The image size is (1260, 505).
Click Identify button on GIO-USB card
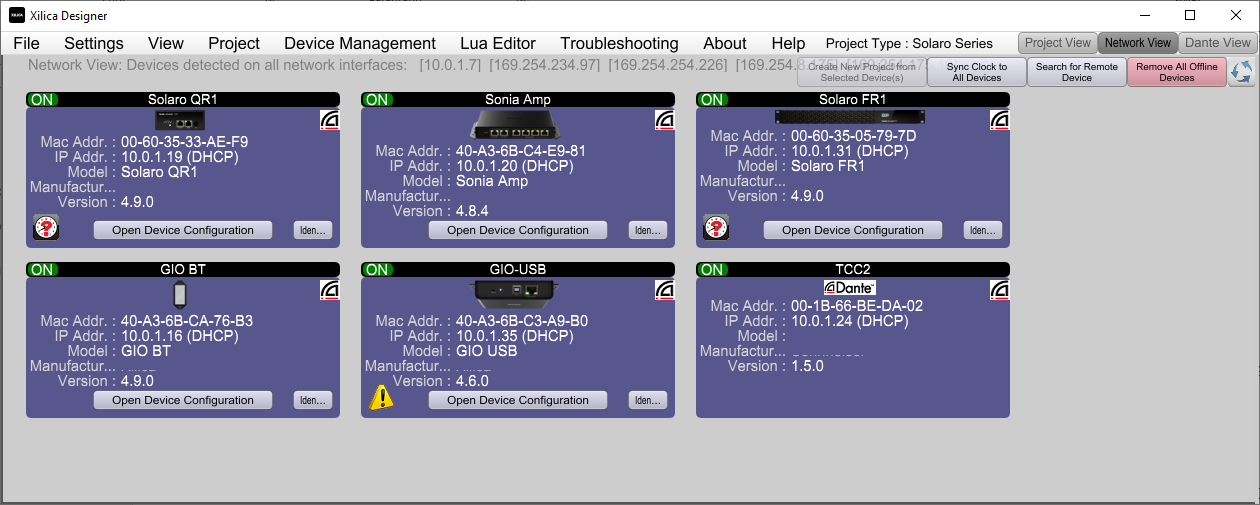click(x=648, y=400)
